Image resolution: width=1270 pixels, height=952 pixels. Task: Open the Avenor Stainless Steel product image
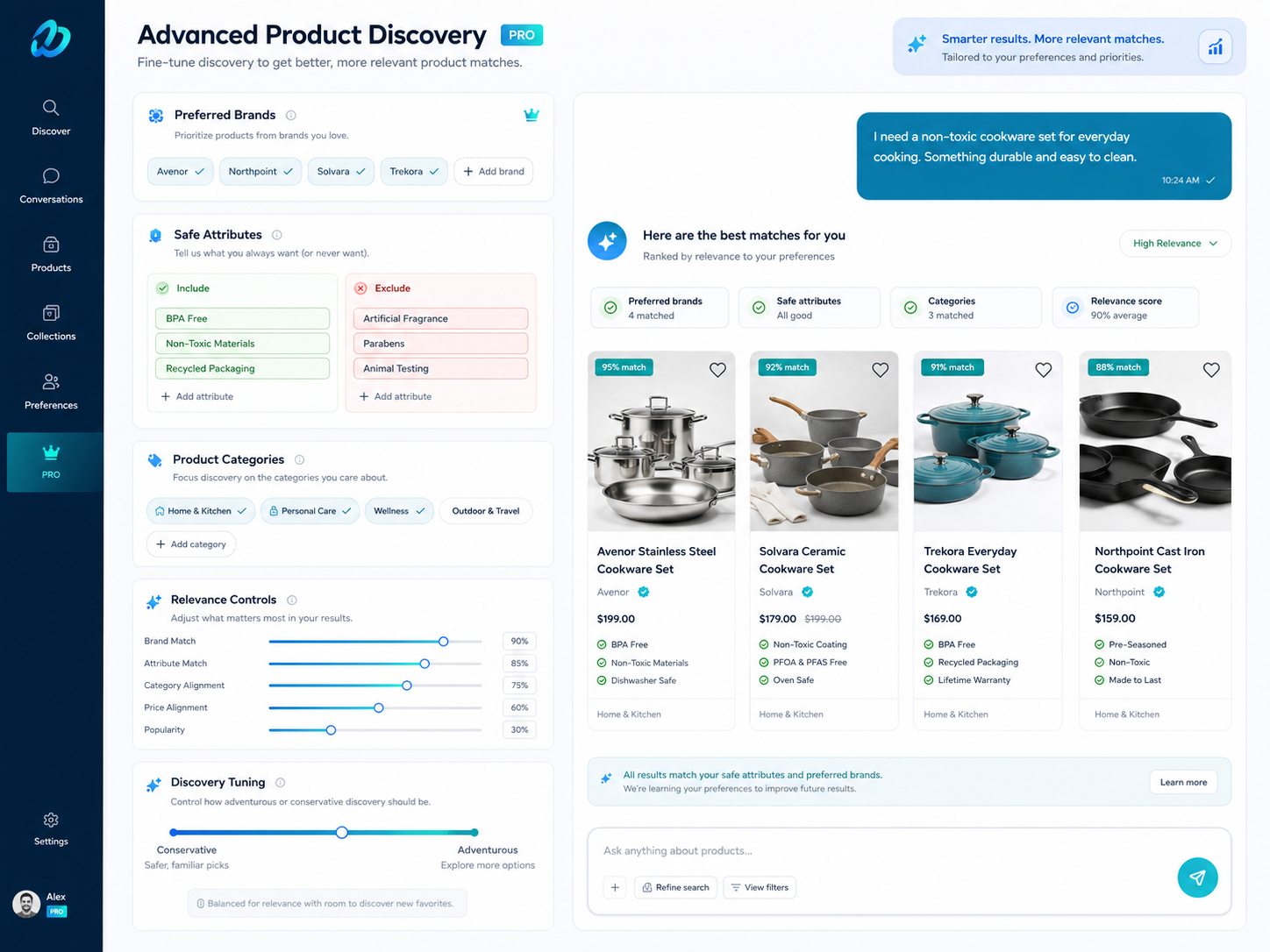pos(661,442)
